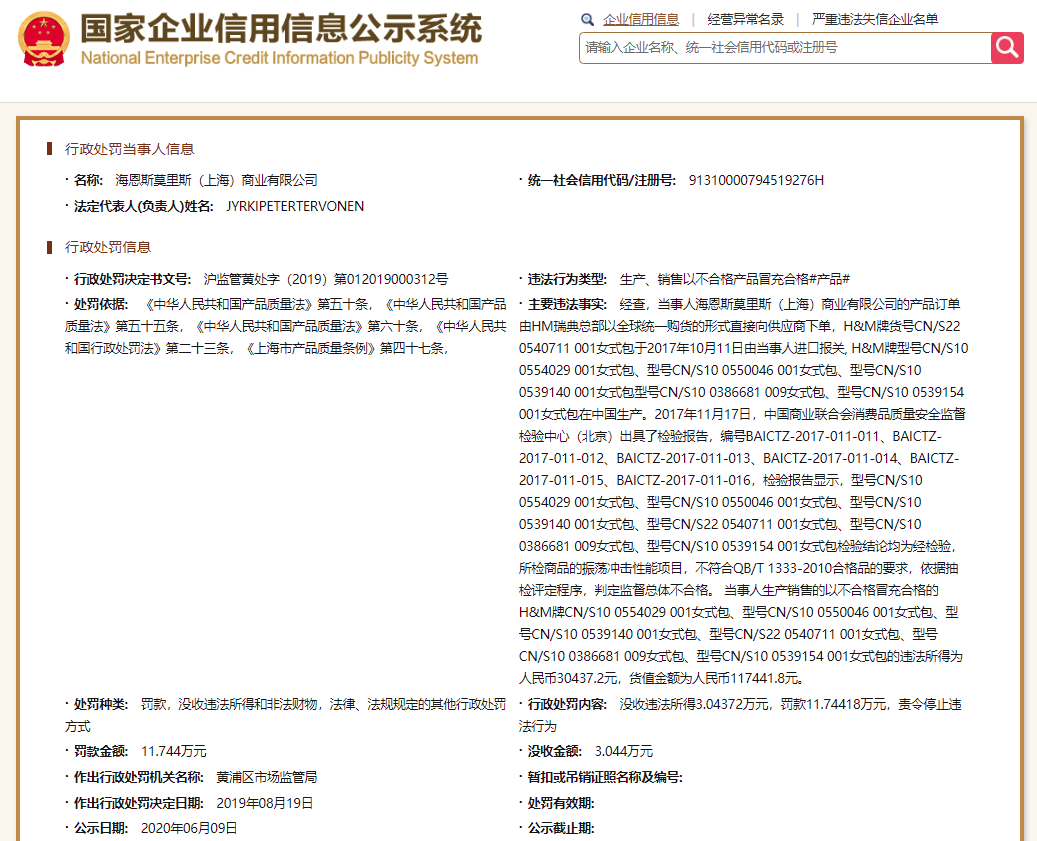1037x841 pixels.
Task: Click decision number 沪监管黄处字（2019）第012019000312号
Action: [325, 279]
